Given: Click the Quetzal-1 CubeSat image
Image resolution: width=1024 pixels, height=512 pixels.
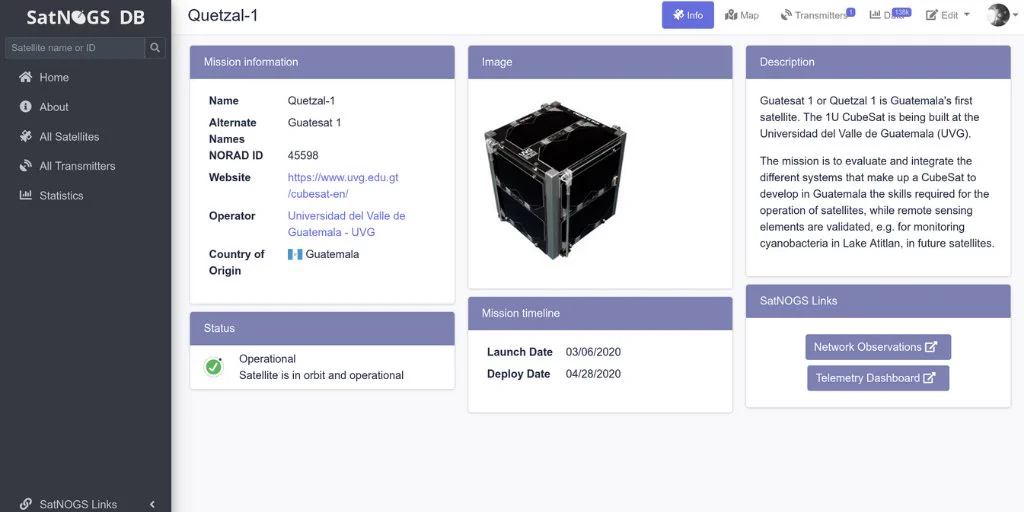Looking at the screenshot, I should click(x=555, y=180).
